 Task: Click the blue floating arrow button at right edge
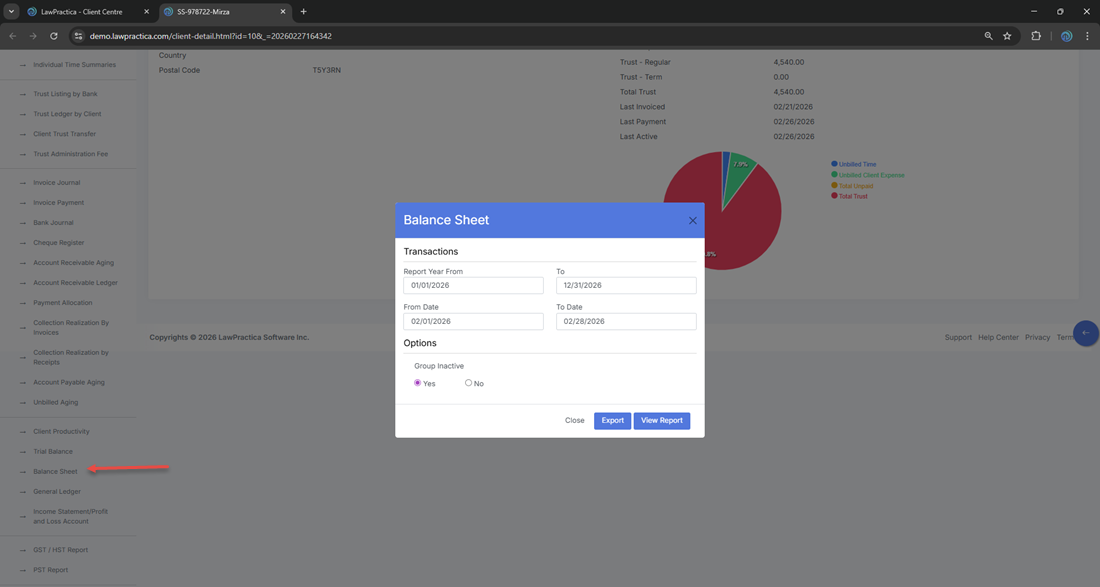pos(1085,333)
